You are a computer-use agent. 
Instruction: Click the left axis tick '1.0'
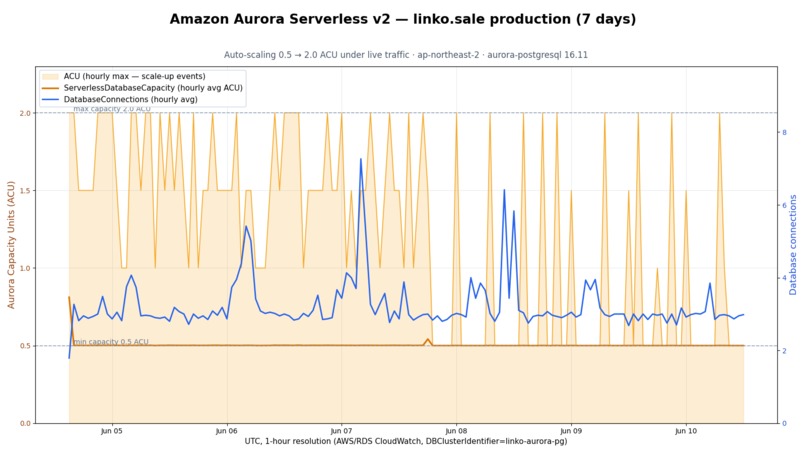pos(25,268)
